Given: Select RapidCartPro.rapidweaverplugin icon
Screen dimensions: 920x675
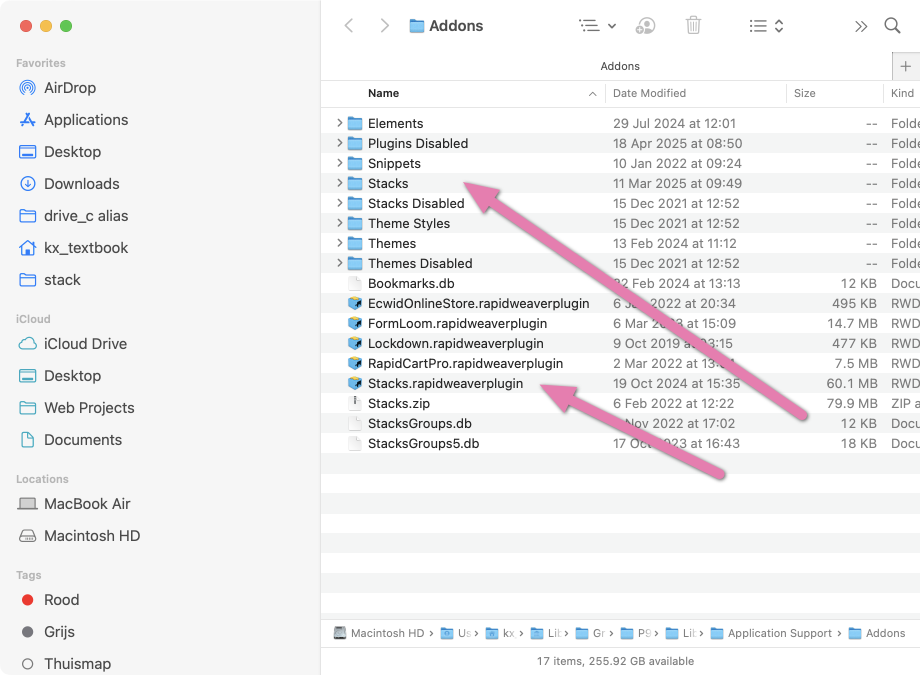Looking at the screenshot, I should (355, 363).
